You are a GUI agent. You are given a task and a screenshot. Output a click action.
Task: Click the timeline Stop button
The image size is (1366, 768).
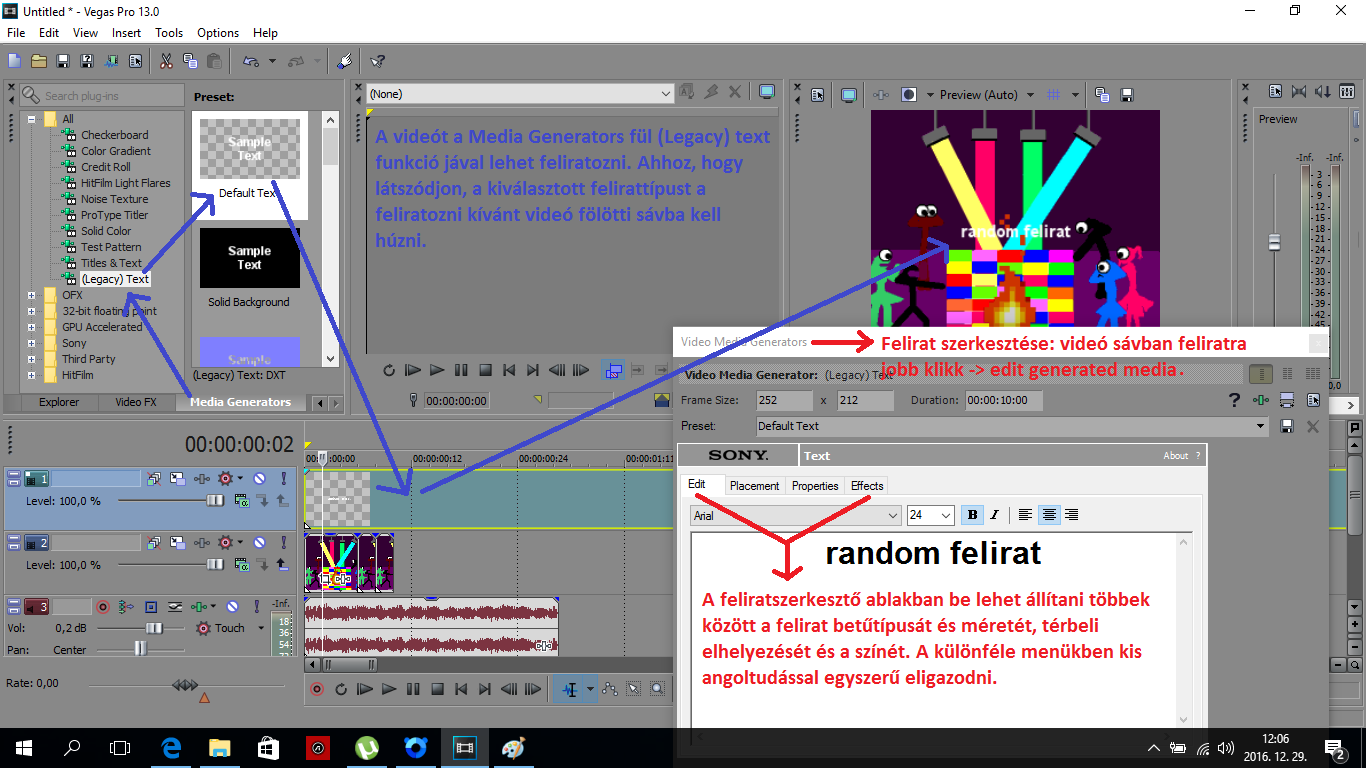point(437,689)
